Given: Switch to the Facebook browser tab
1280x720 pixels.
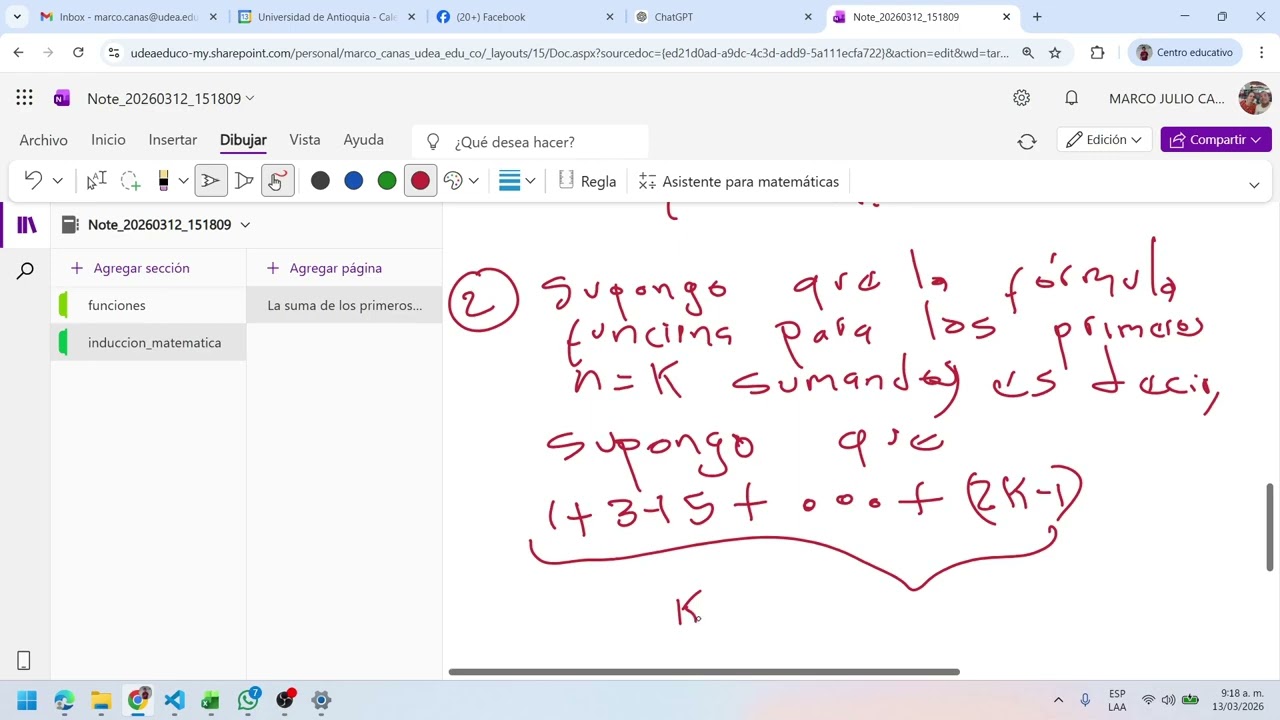Looking at the screenshot, I should 525,17.
